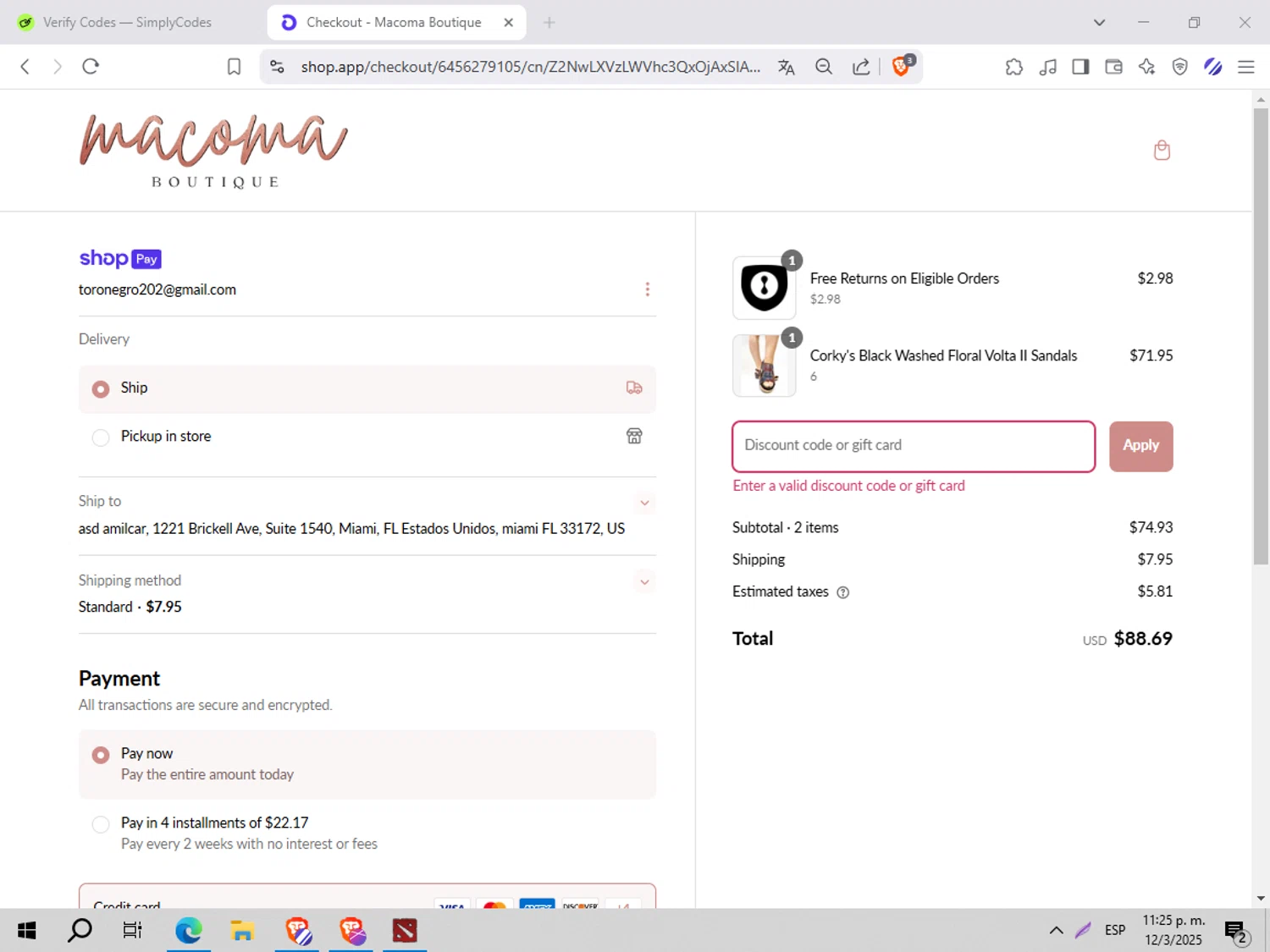Close the Checkout Macoma Boutique tab
Viewport: 1270px width, 952px height.
click(508, 23)
